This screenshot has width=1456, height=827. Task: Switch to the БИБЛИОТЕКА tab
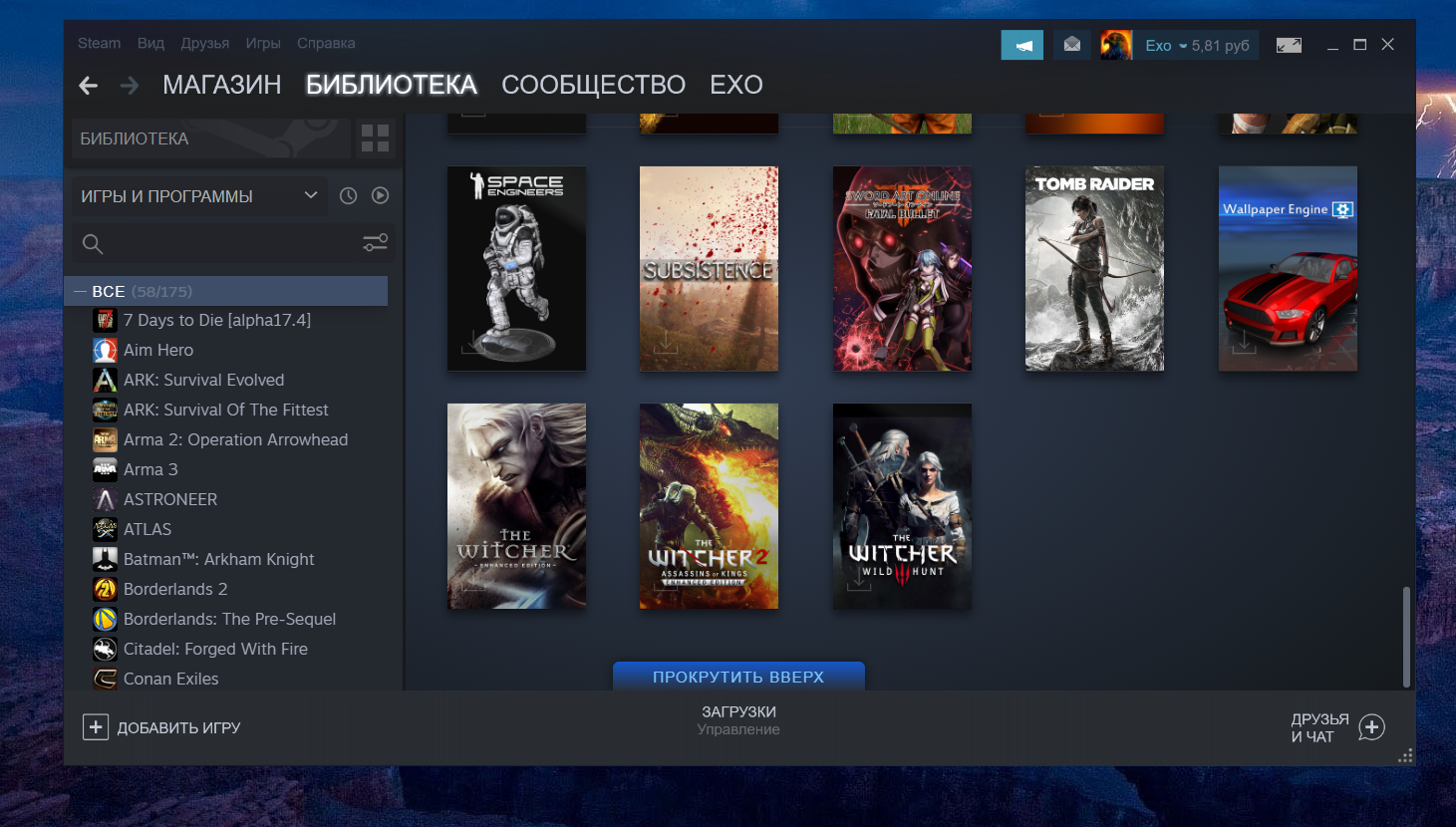[391, 85]
